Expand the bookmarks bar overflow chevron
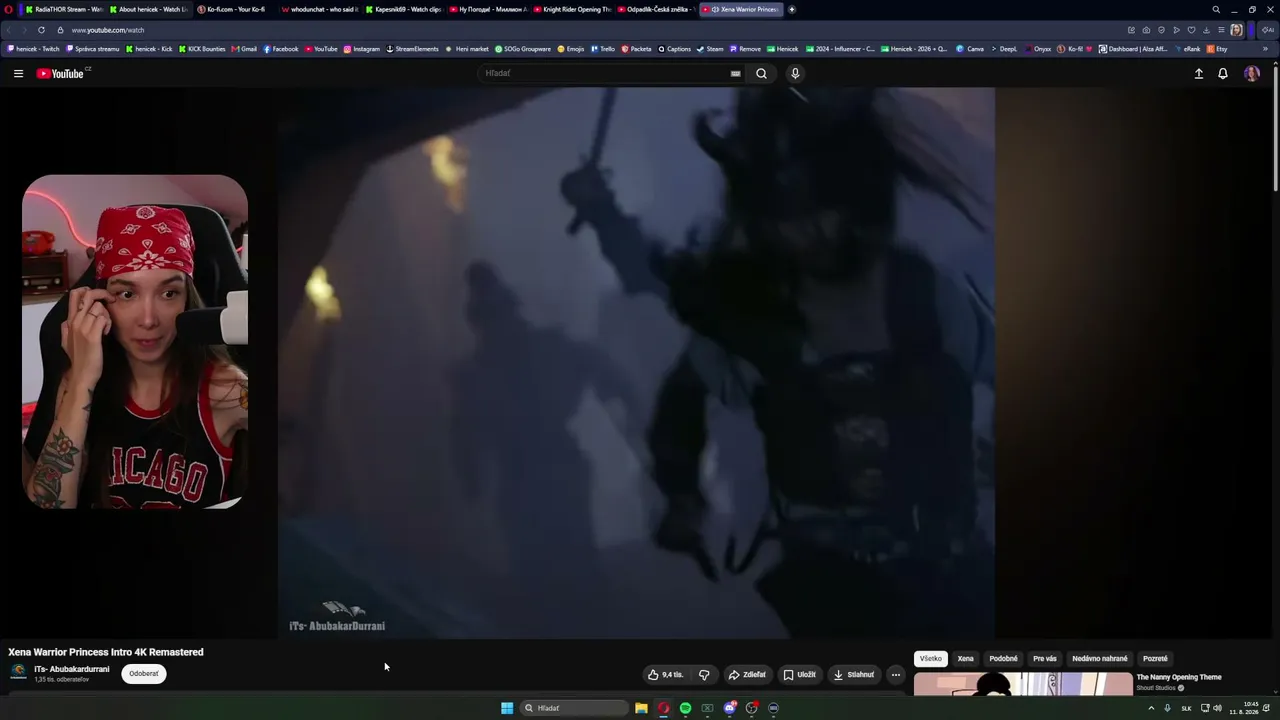This screenshot has width=1280, height=720. (x=1266, y=49)
